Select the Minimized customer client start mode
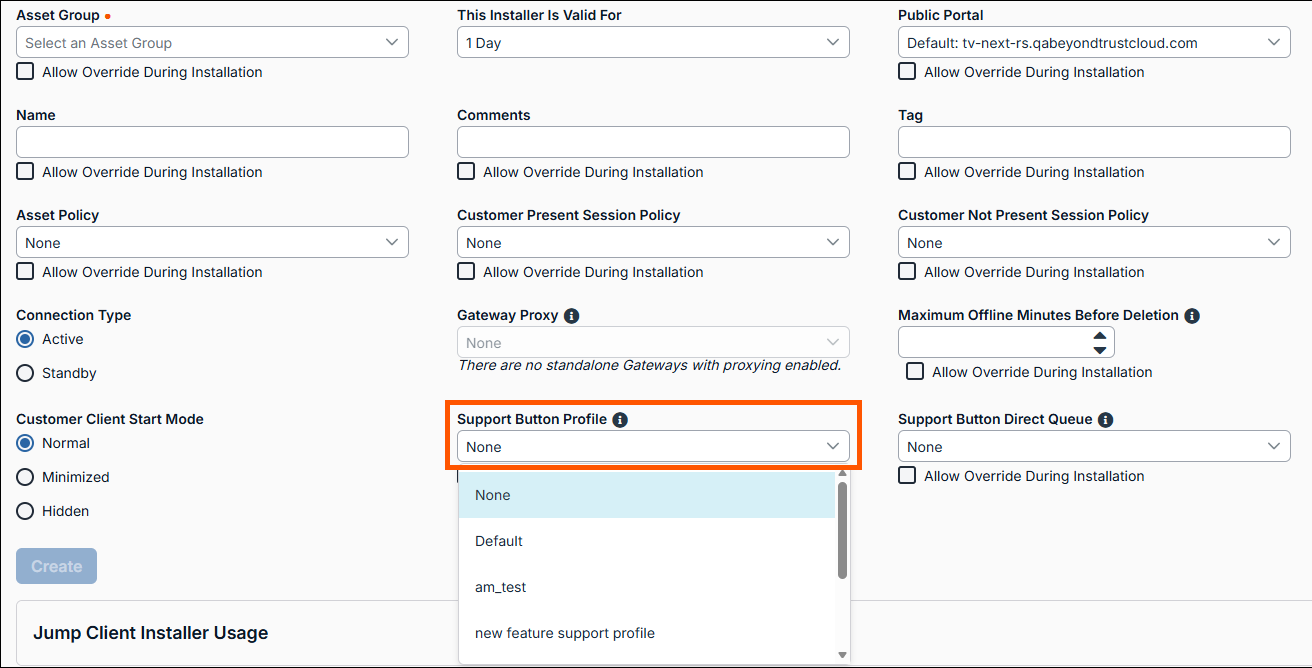This screenshot has height=668, width=1312. 26,477
